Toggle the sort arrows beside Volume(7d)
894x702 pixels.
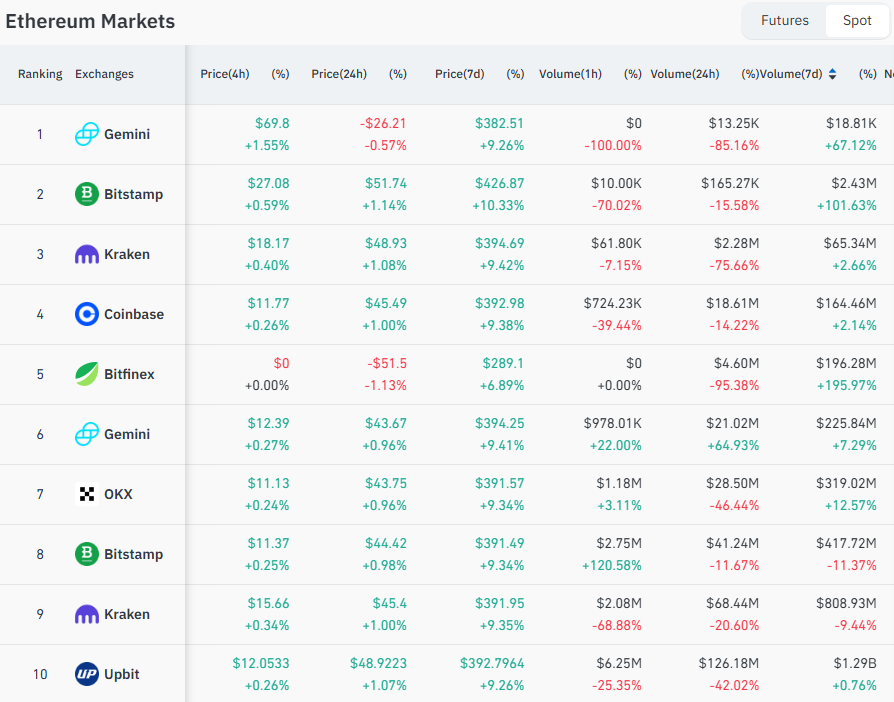pyautogui.click(x=833, y=74)
